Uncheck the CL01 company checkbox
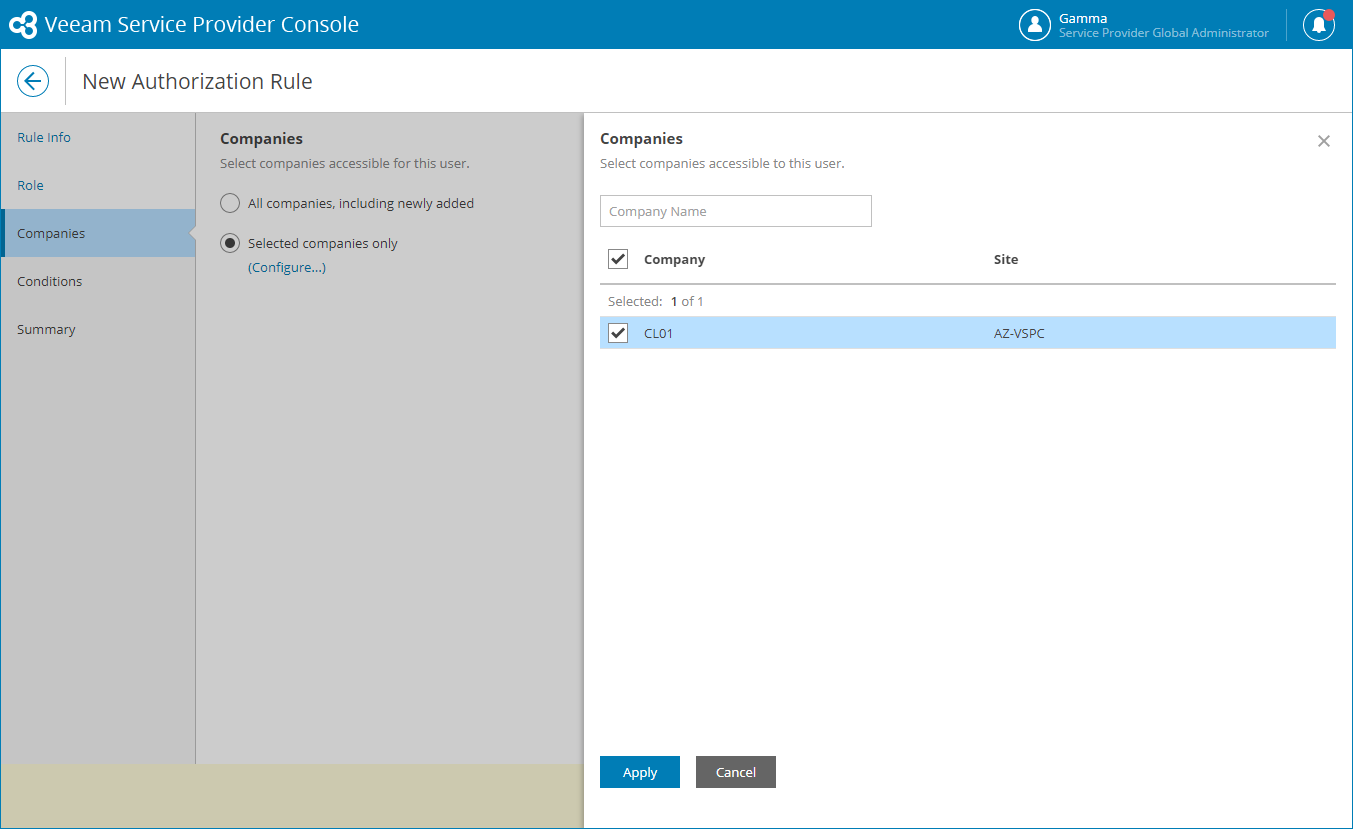 (x=618, y=333)
